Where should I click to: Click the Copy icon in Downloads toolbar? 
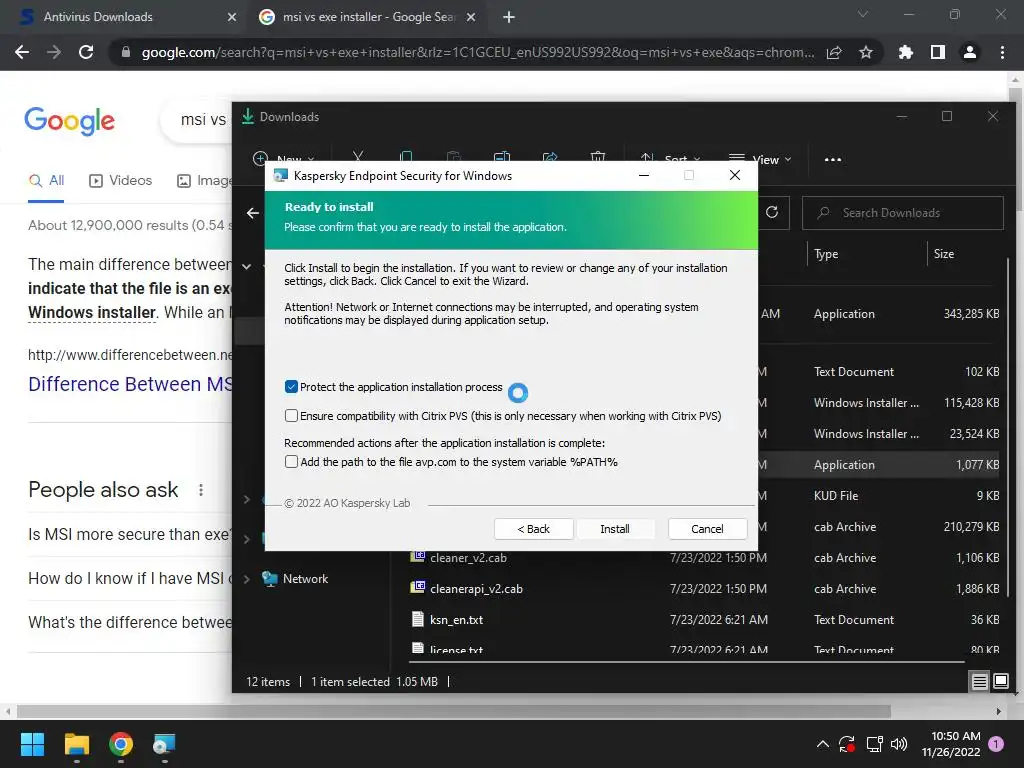[x=406, y=157]
